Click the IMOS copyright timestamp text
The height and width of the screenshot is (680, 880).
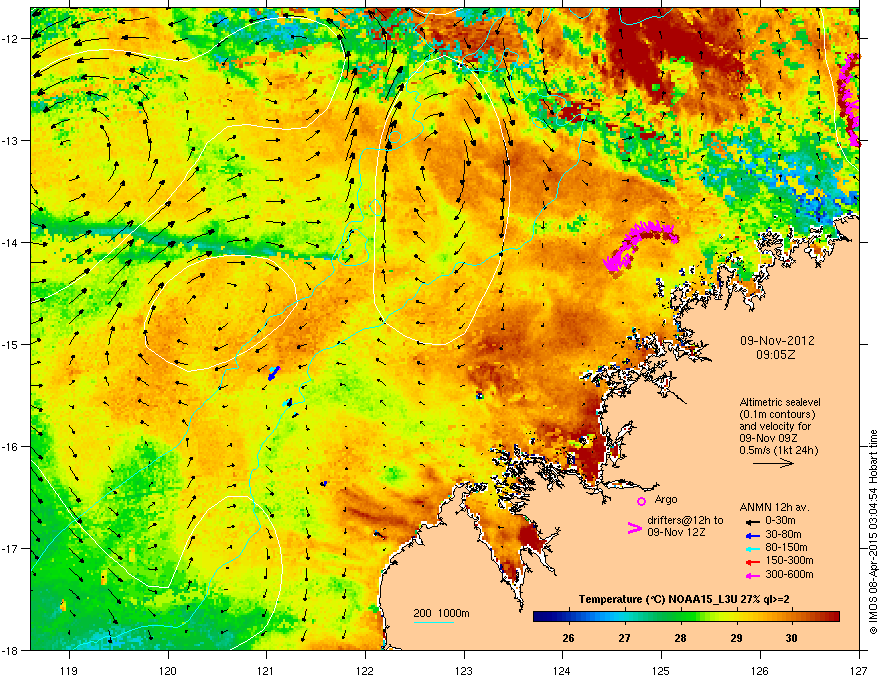tap(873, 532)
